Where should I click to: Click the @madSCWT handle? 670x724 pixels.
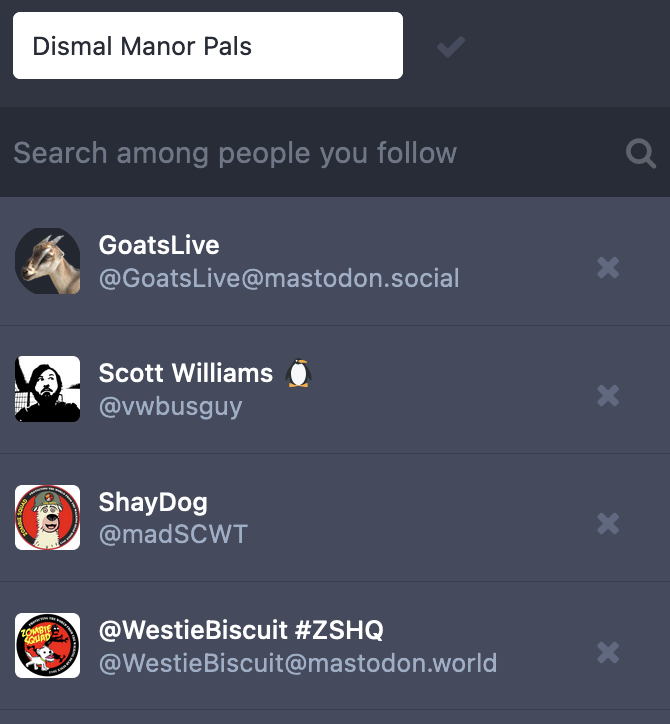coord(173,534)
